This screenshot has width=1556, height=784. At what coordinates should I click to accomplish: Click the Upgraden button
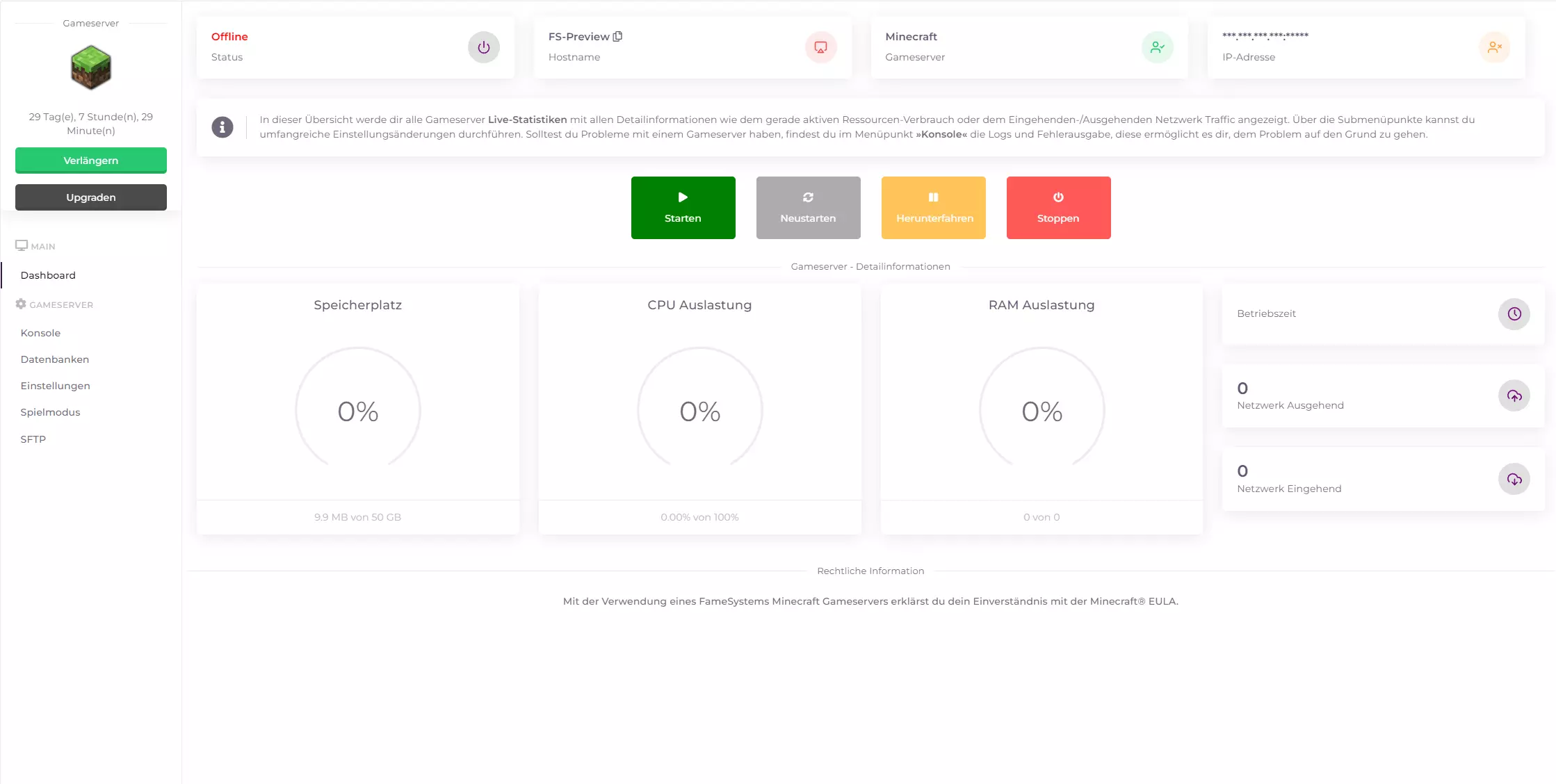click(x=91, y=197)
